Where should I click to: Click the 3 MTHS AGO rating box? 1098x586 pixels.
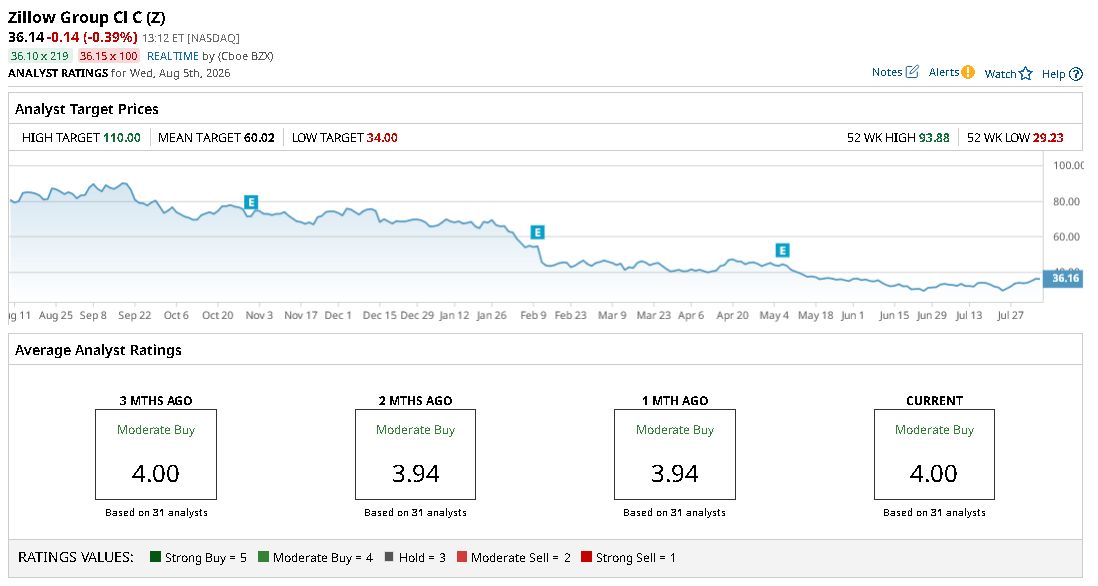(x=156, y=454)
